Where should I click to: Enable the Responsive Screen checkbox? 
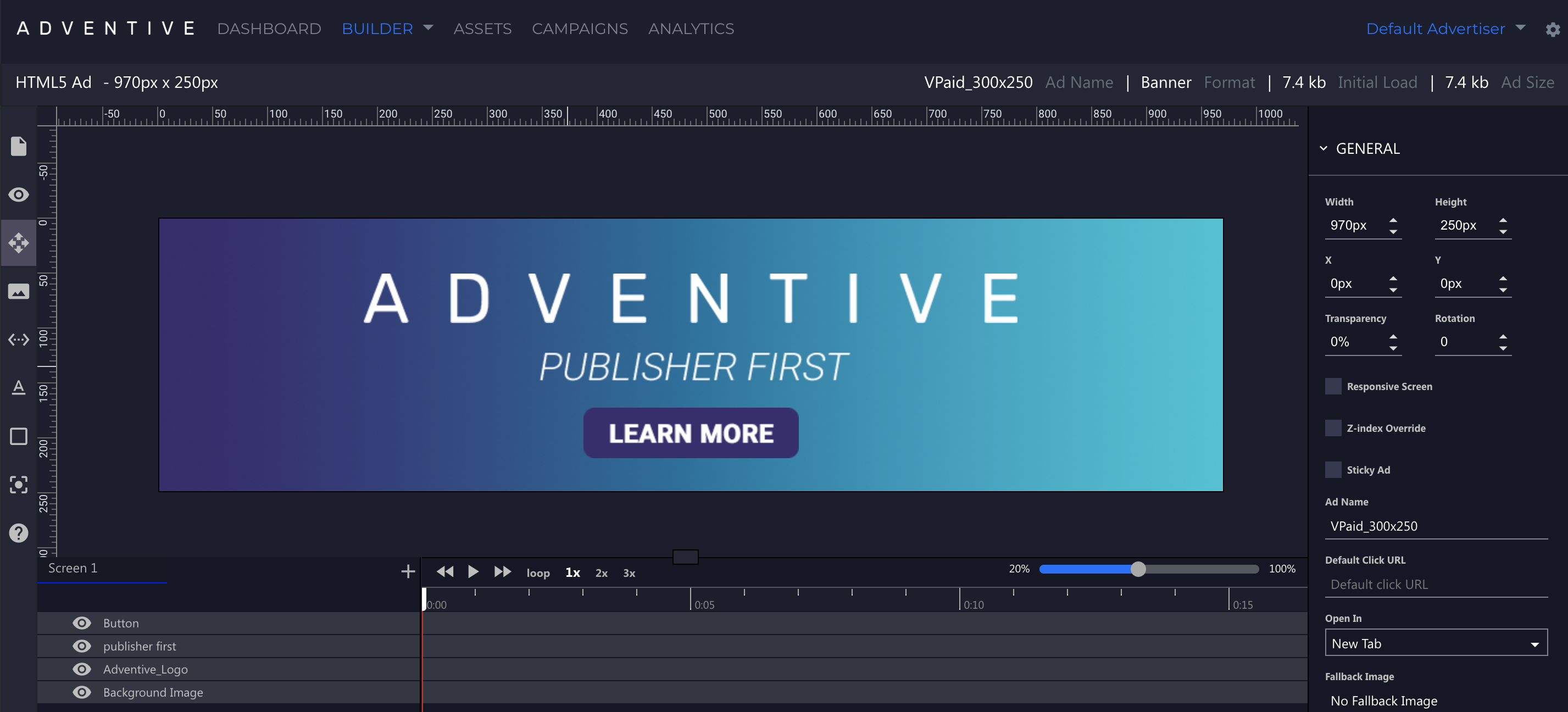click(1333, 386)
